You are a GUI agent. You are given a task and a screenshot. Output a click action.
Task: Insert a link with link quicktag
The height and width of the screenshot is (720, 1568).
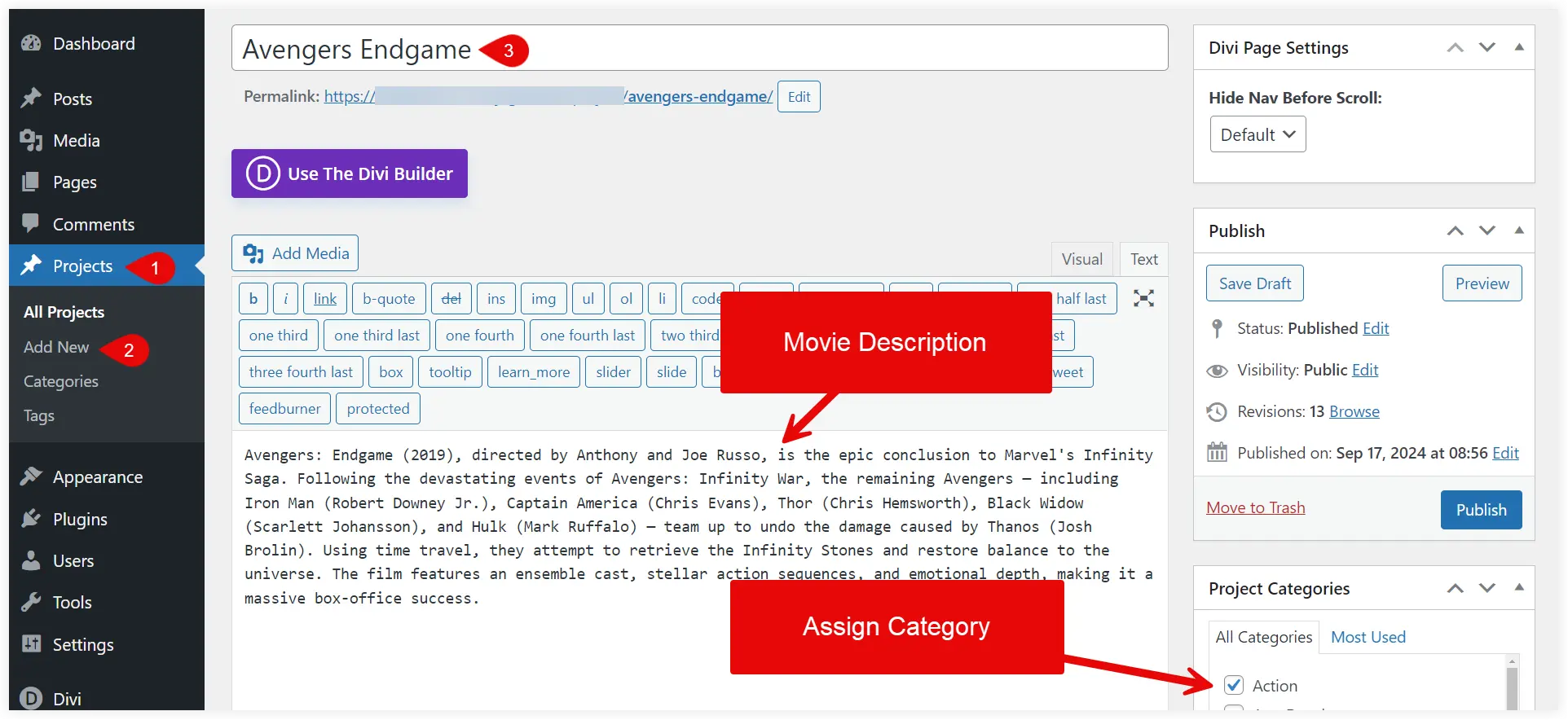coord(325,299)
